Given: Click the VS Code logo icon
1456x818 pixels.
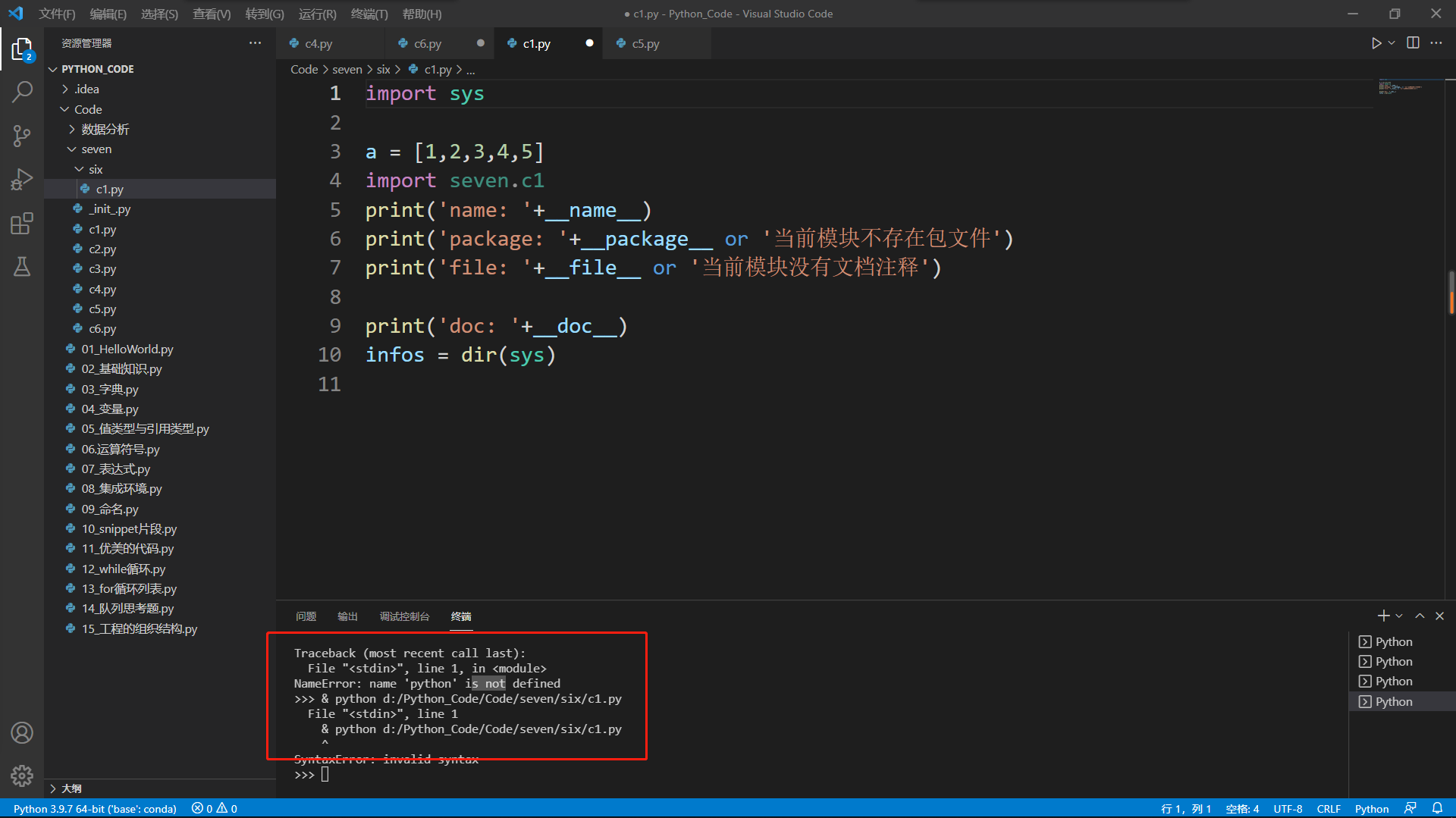Looking at the screenshot, I should point(15,14).
